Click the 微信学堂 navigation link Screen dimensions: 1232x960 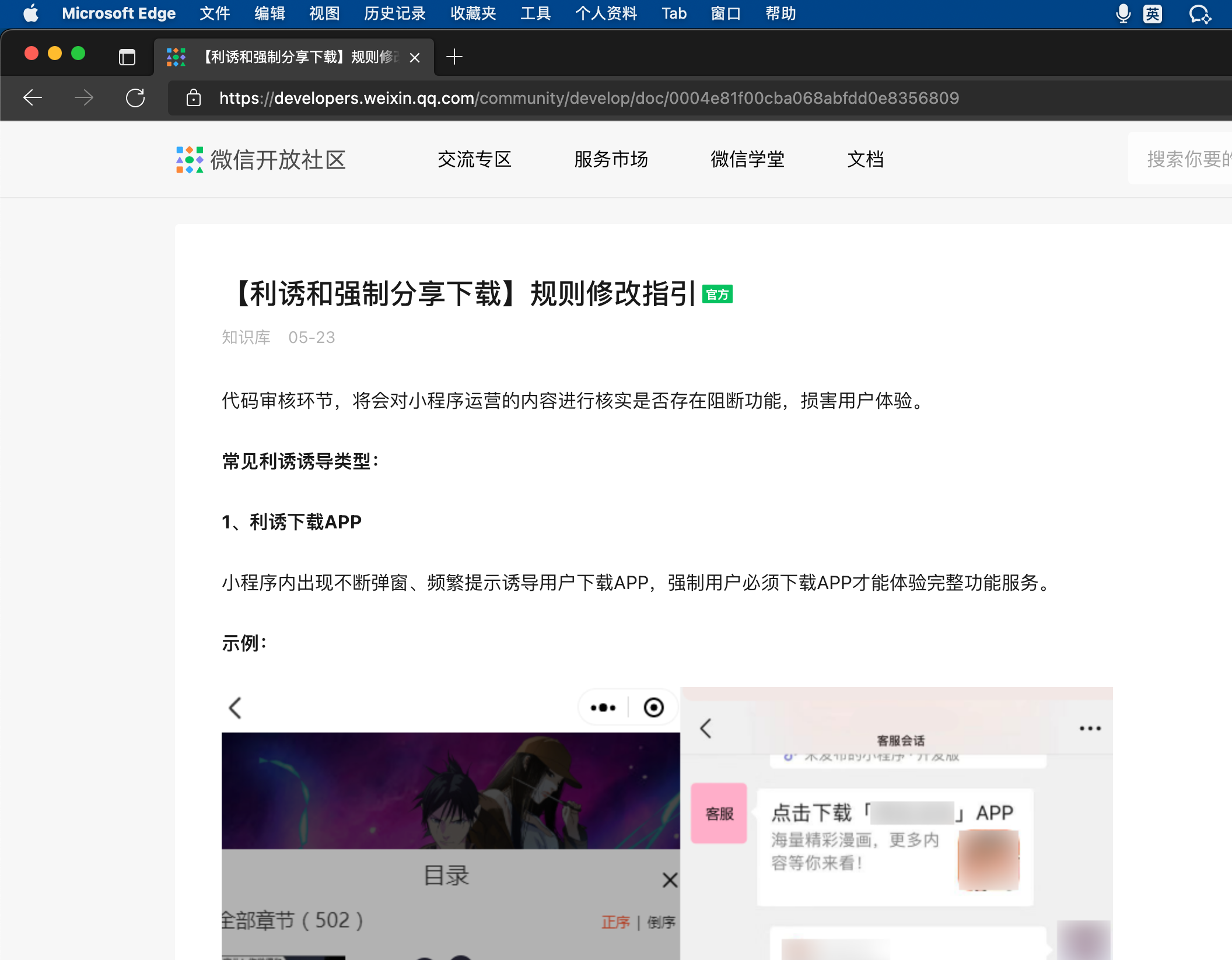coord(747,159)
